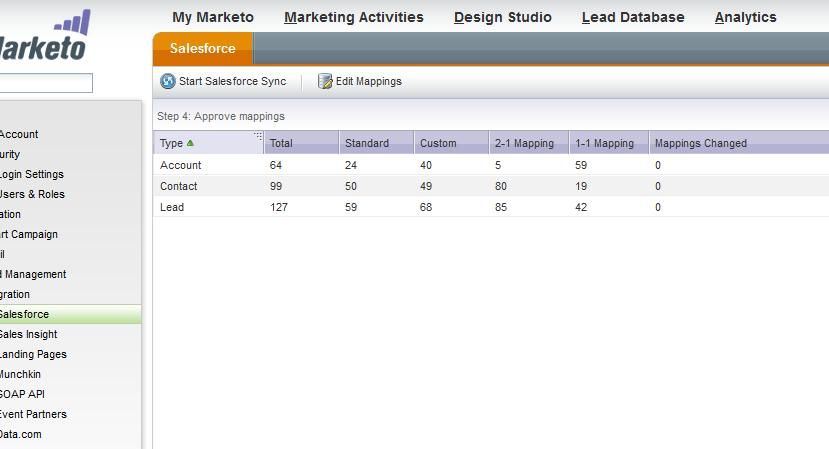Sort by Mappings Changed column header
Image resolution: width=829 pixels, height=449 pixels.
point(700,143)
